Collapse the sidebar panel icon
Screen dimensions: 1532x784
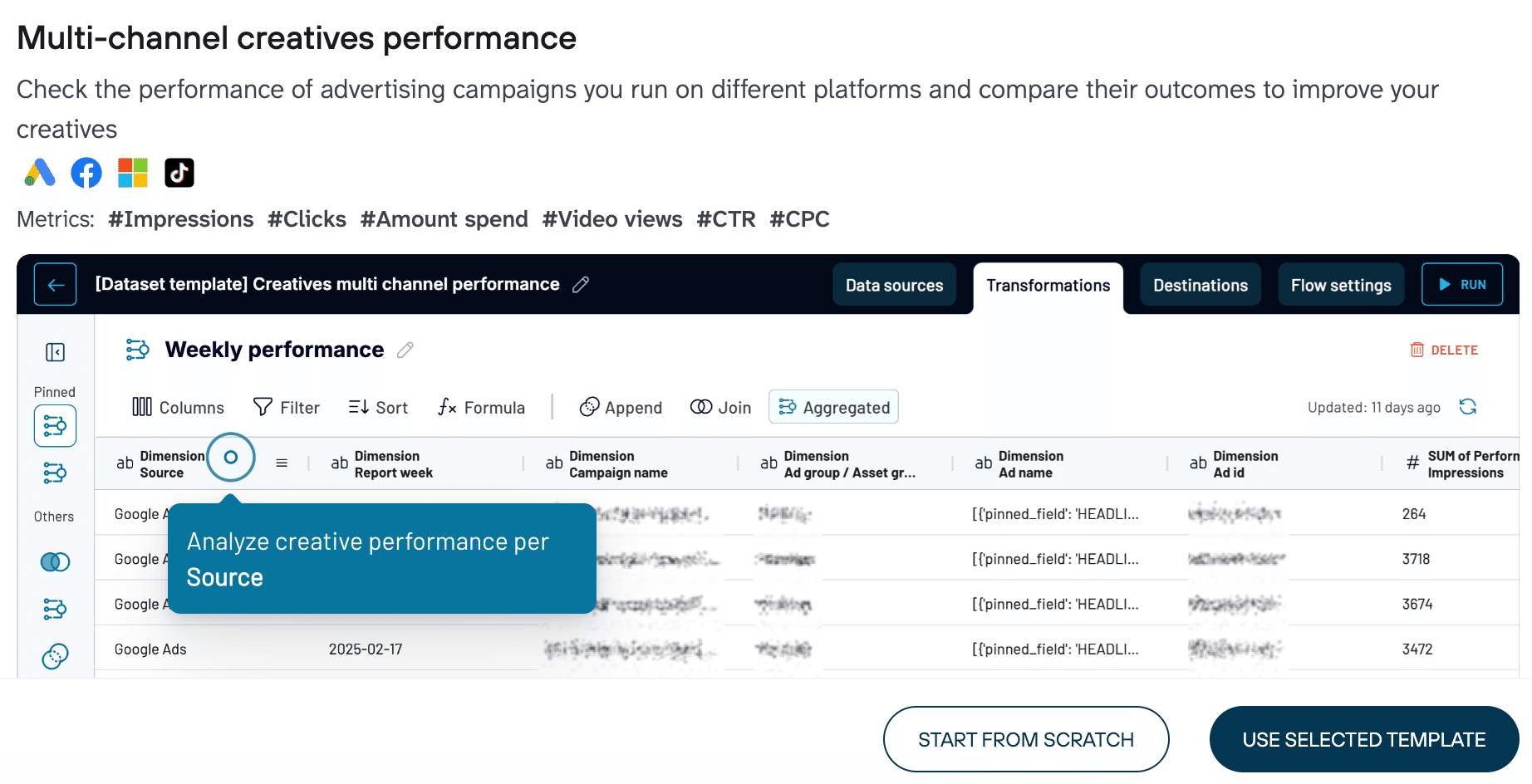[x=55, y=352]
